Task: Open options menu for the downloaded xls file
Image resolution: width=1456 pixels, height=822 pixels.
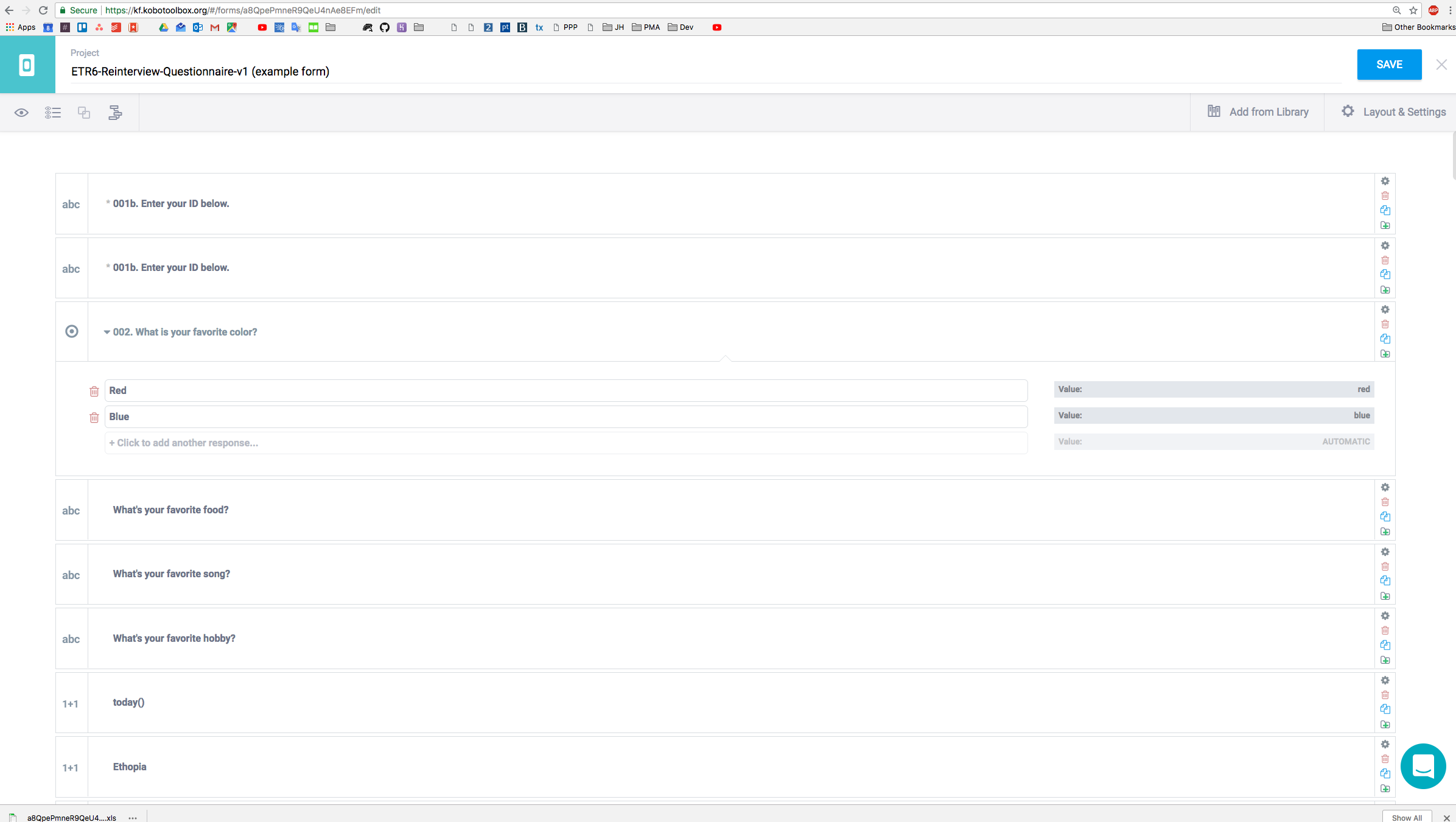Action: (x=132, y=818)
